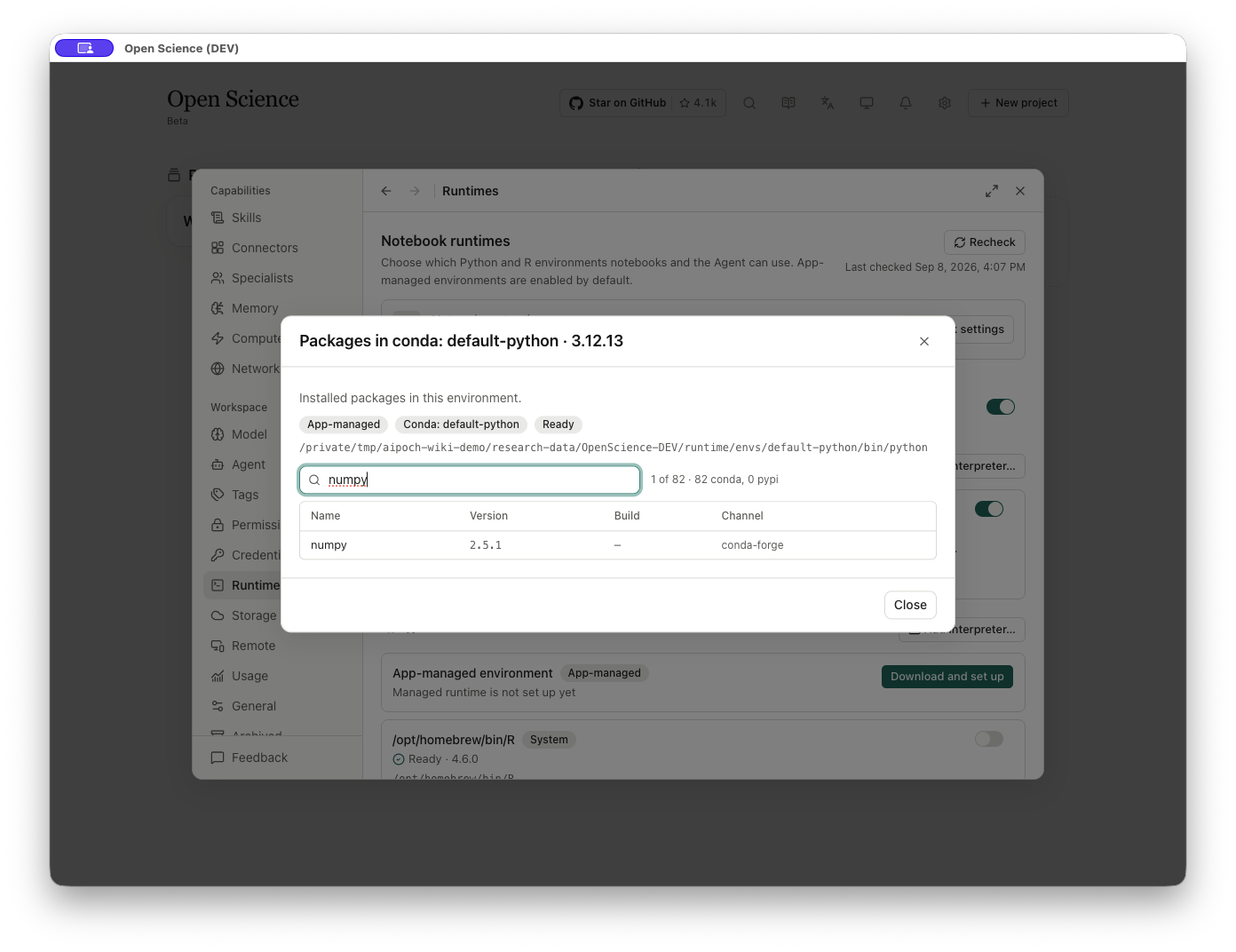Close the packages dialog with the X icon
Screen dimensions: 1236x952
coord(924,341)
